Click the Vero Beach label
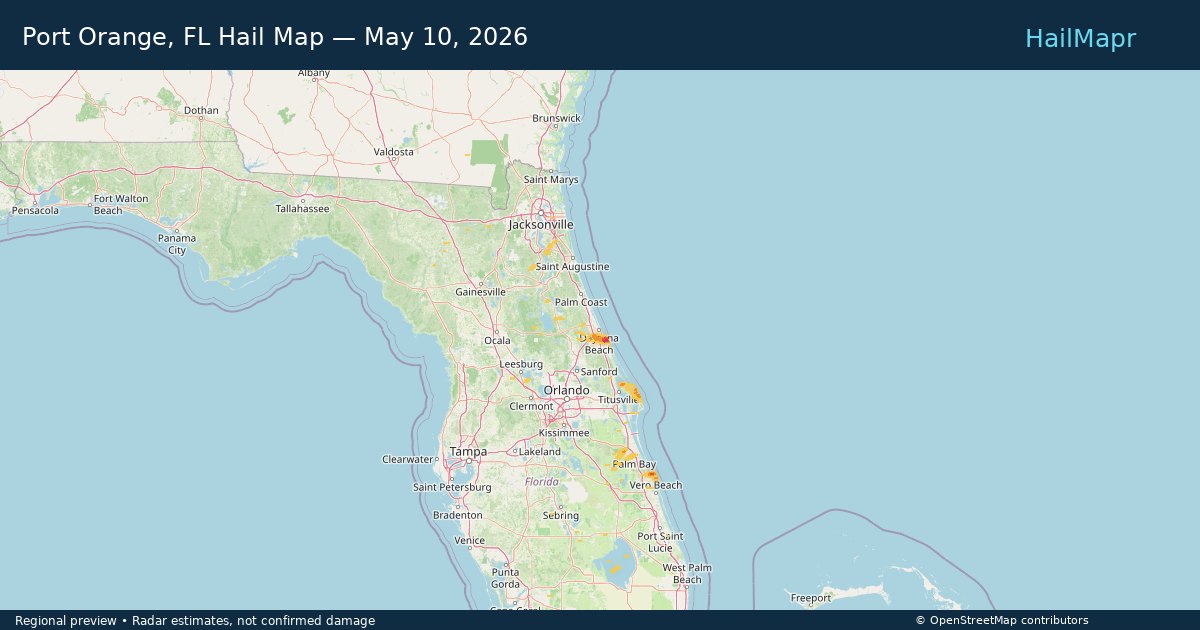 (655, 486)
